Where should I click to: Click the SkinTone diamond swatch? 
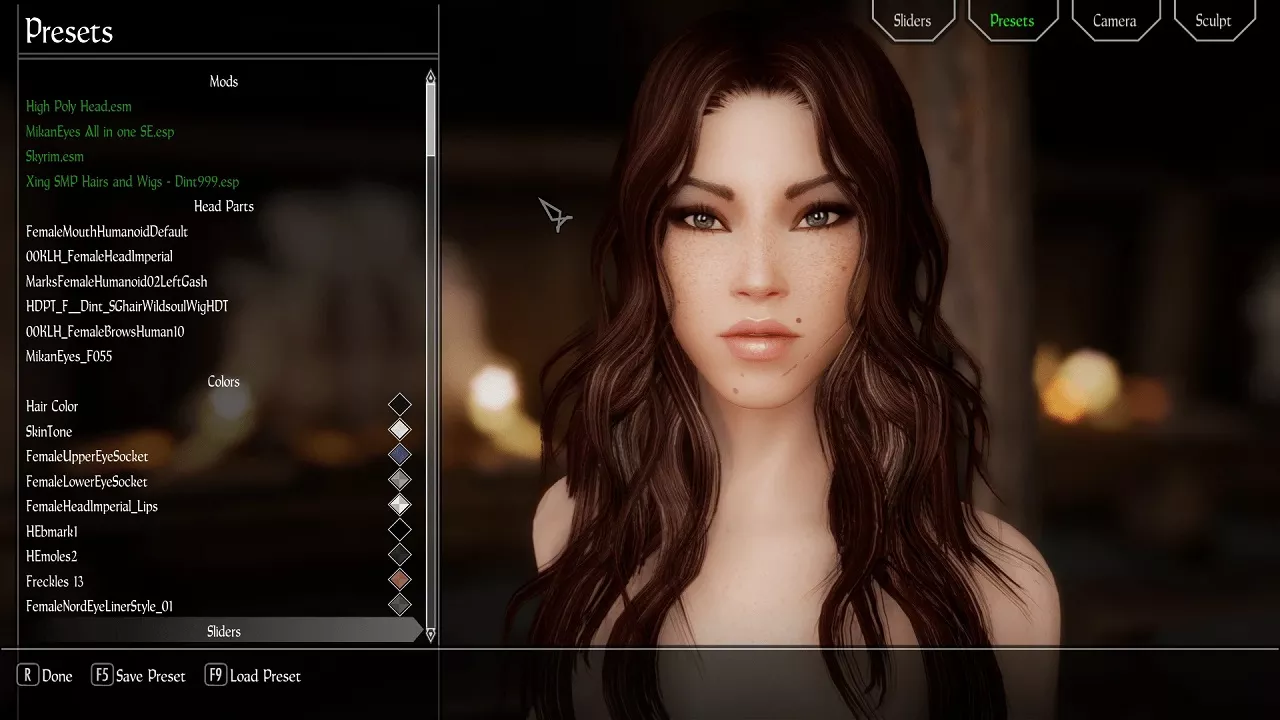(x=400, y=430)
